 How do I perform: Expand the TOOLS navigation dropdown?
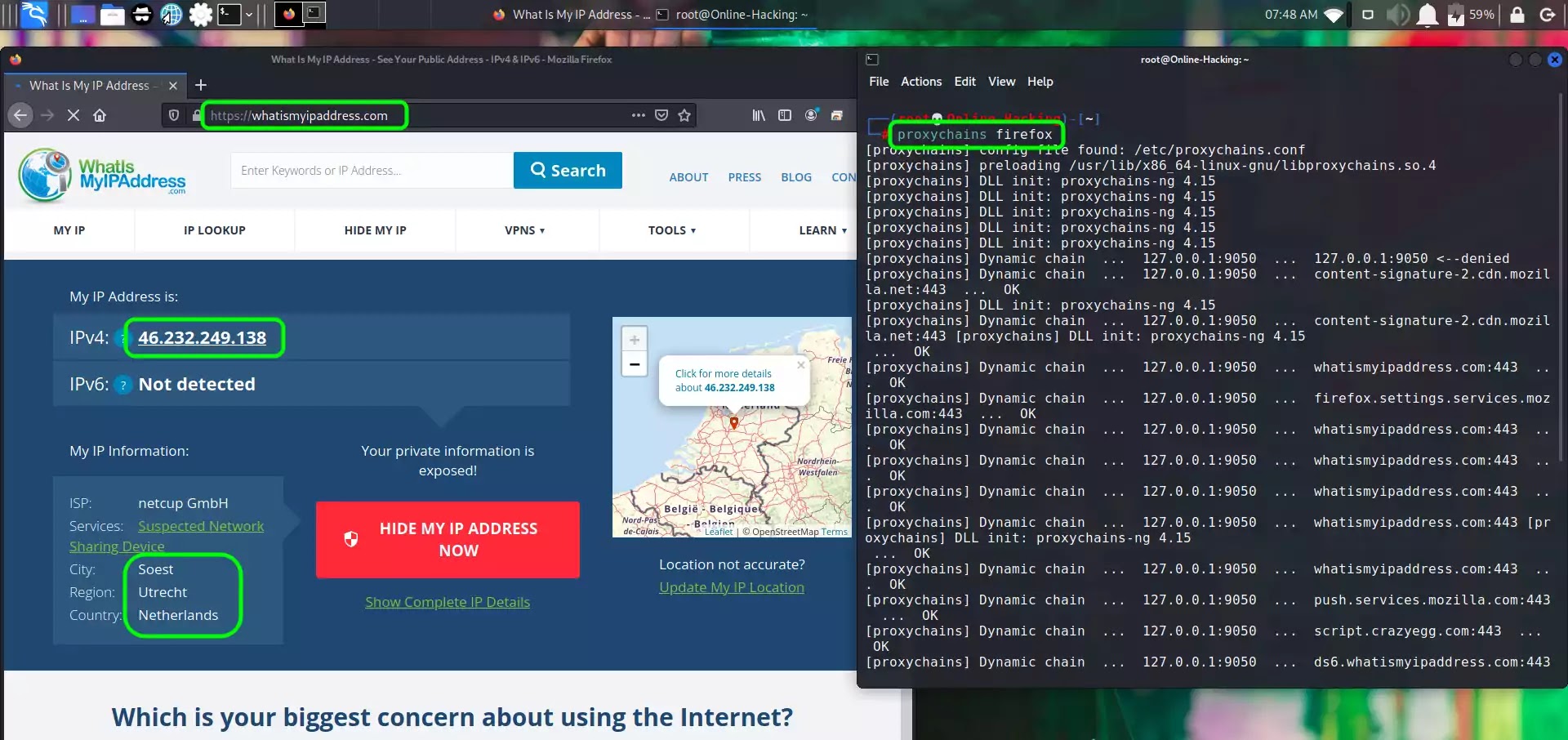[x=672, y=230]
